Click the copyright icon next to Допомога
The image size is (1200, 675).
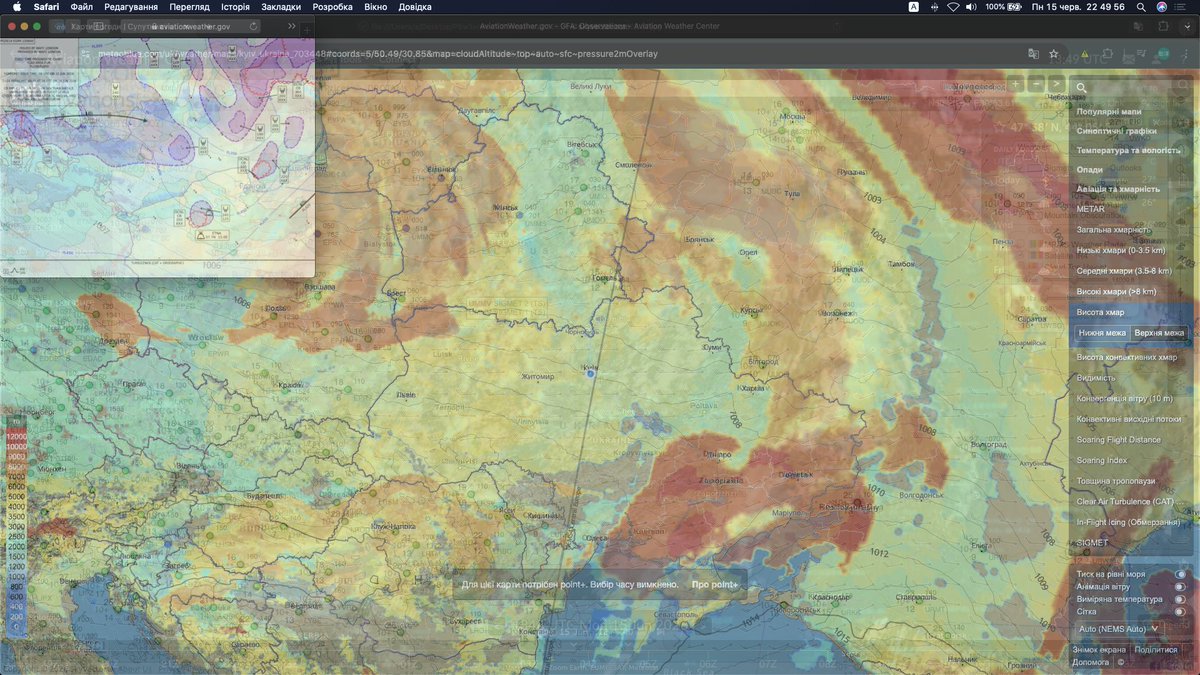point(1121,662)
